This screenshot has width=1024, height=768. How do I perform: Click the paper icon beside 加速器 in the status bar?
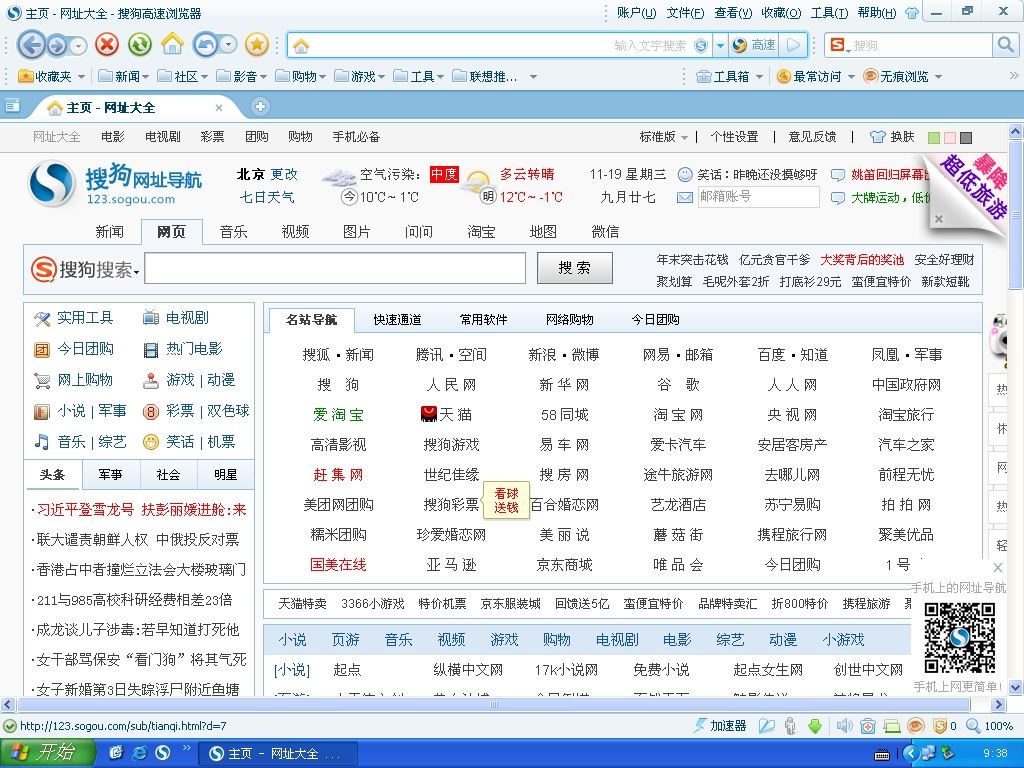coord(767,726)
